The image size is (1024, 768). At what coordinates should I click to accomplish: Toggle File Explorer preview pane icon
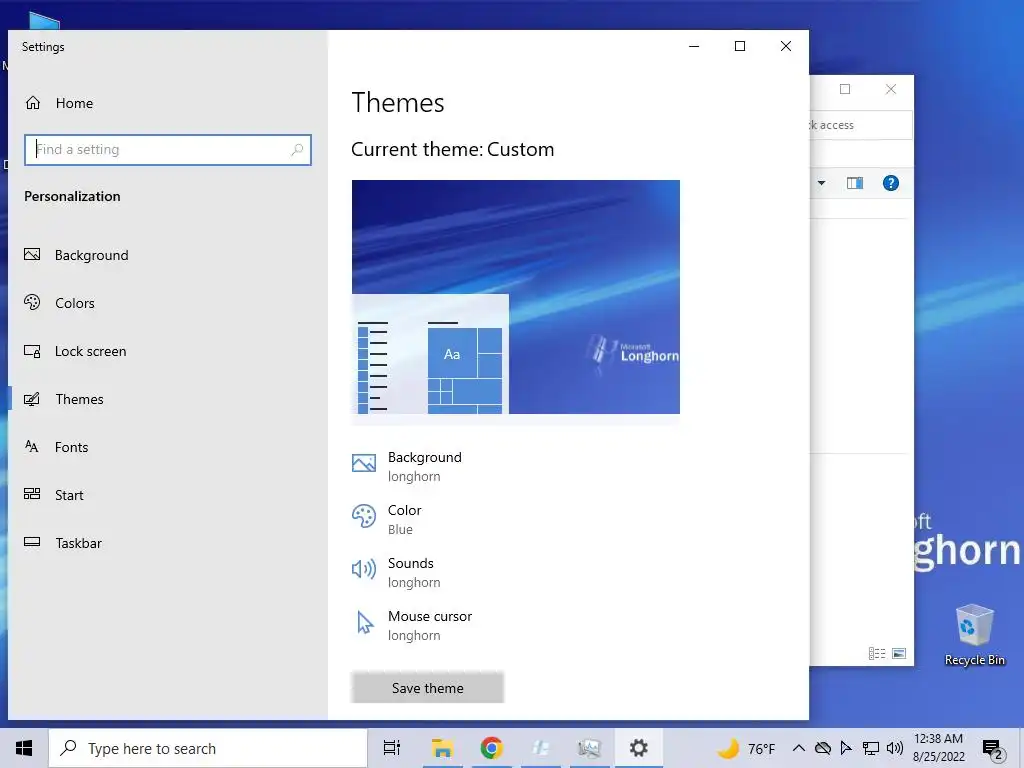click(855, 184)
